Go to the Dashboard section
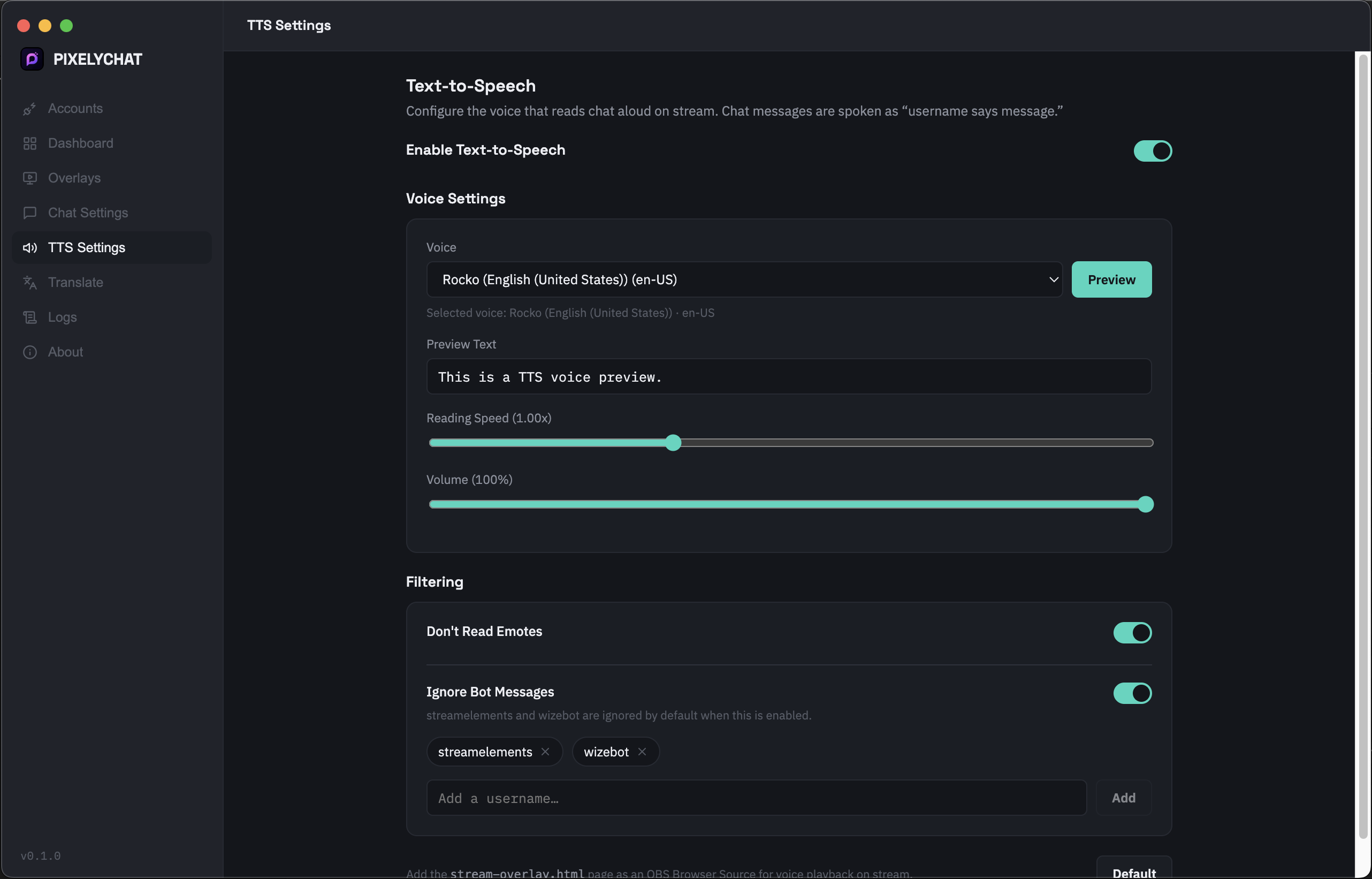This screenshot has height=879, width=1372. pyautogui.click(x=112, y=143)
